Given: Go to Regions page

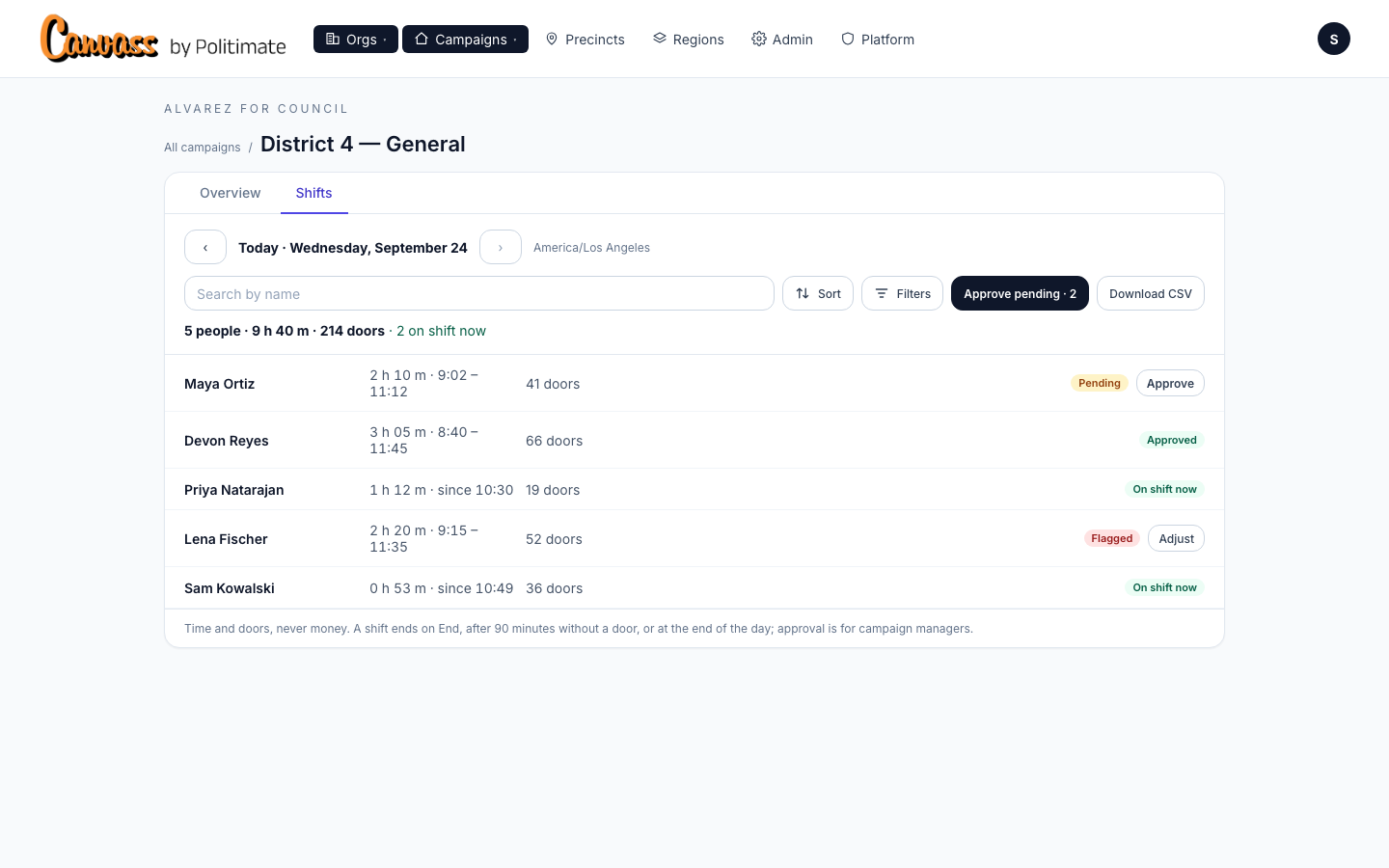Looking at the screenshot, I should point(689,40).
